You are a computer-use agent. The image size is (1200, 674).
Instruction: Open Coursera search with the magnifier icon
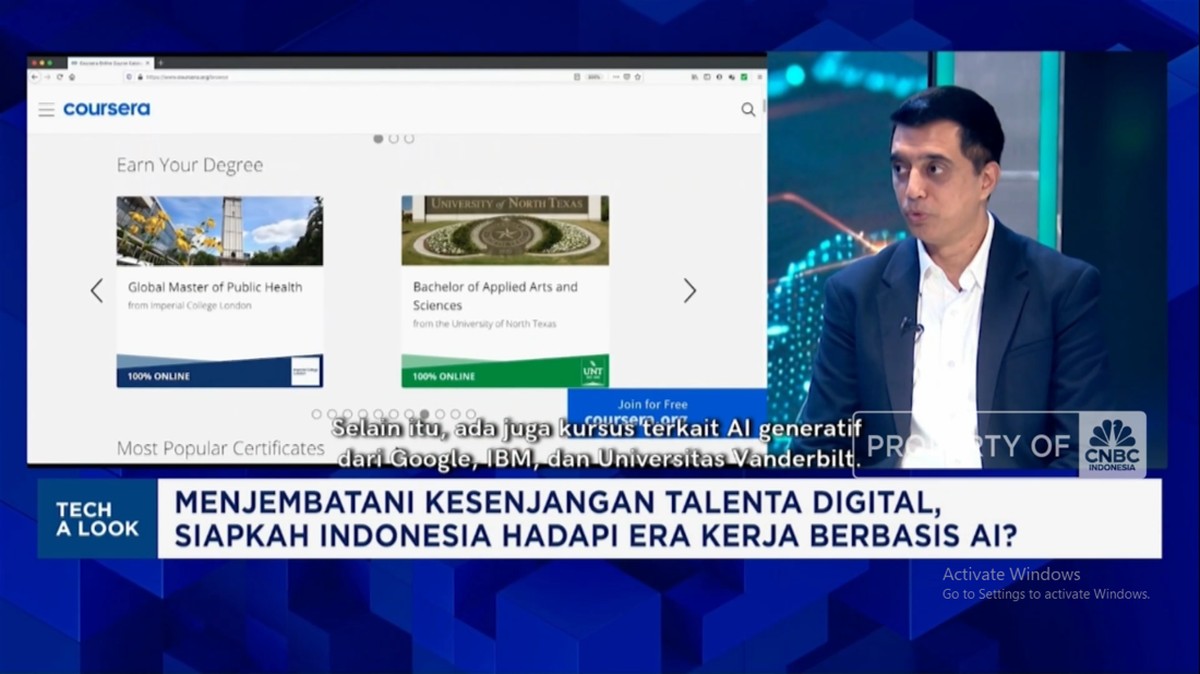click(x=748, y=110)
